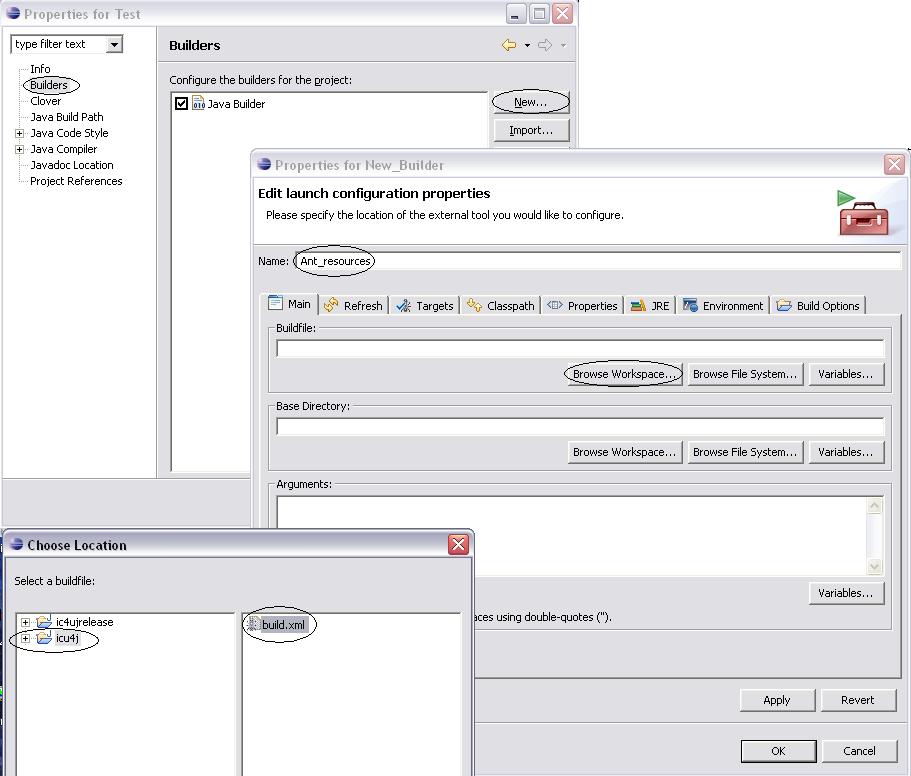The height and width of the screenshot is (776, 911).
Task: Open the Classpath tab
Action: pos(500,306)
